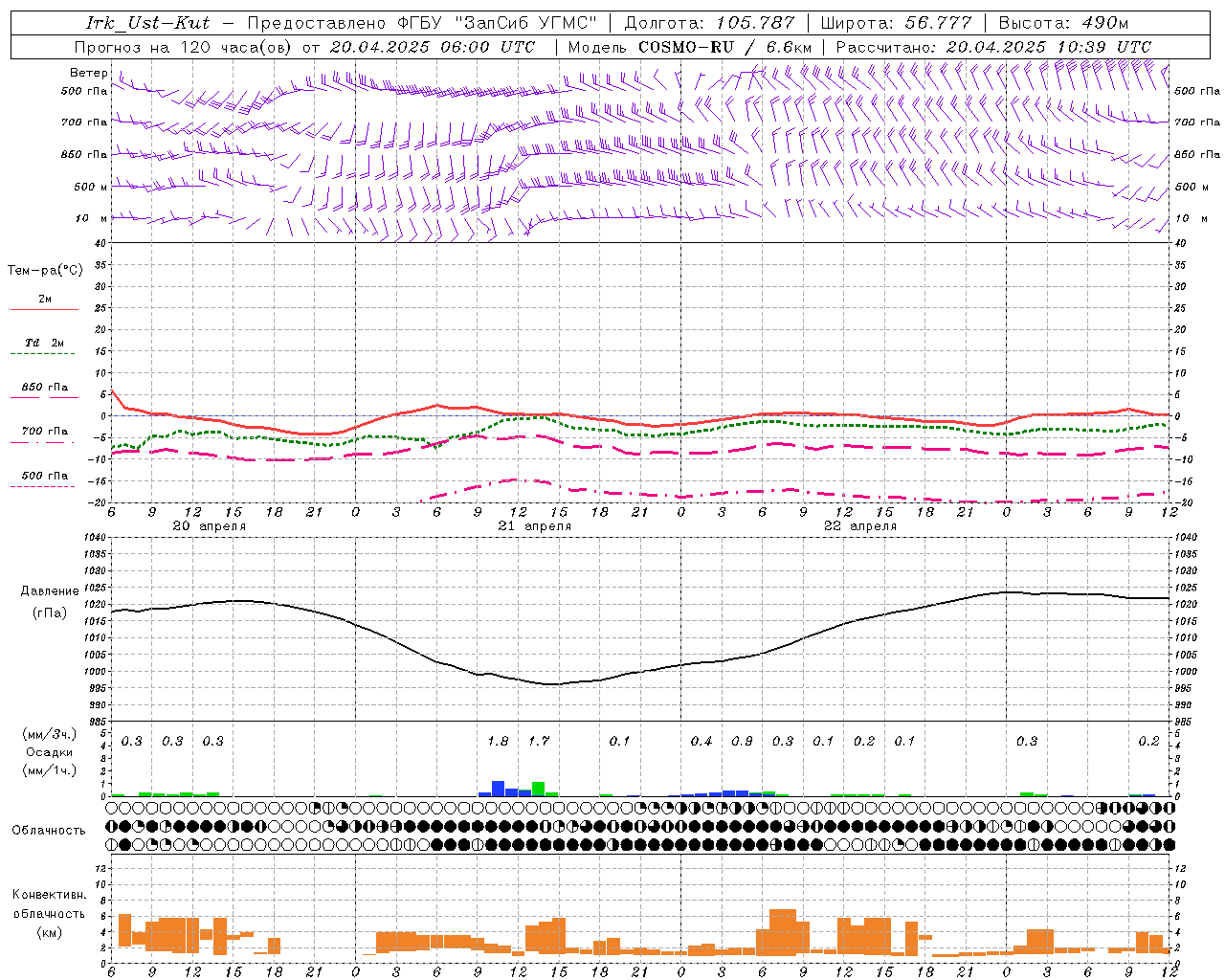Click the Осадки precipitation label

coord(50,752)
